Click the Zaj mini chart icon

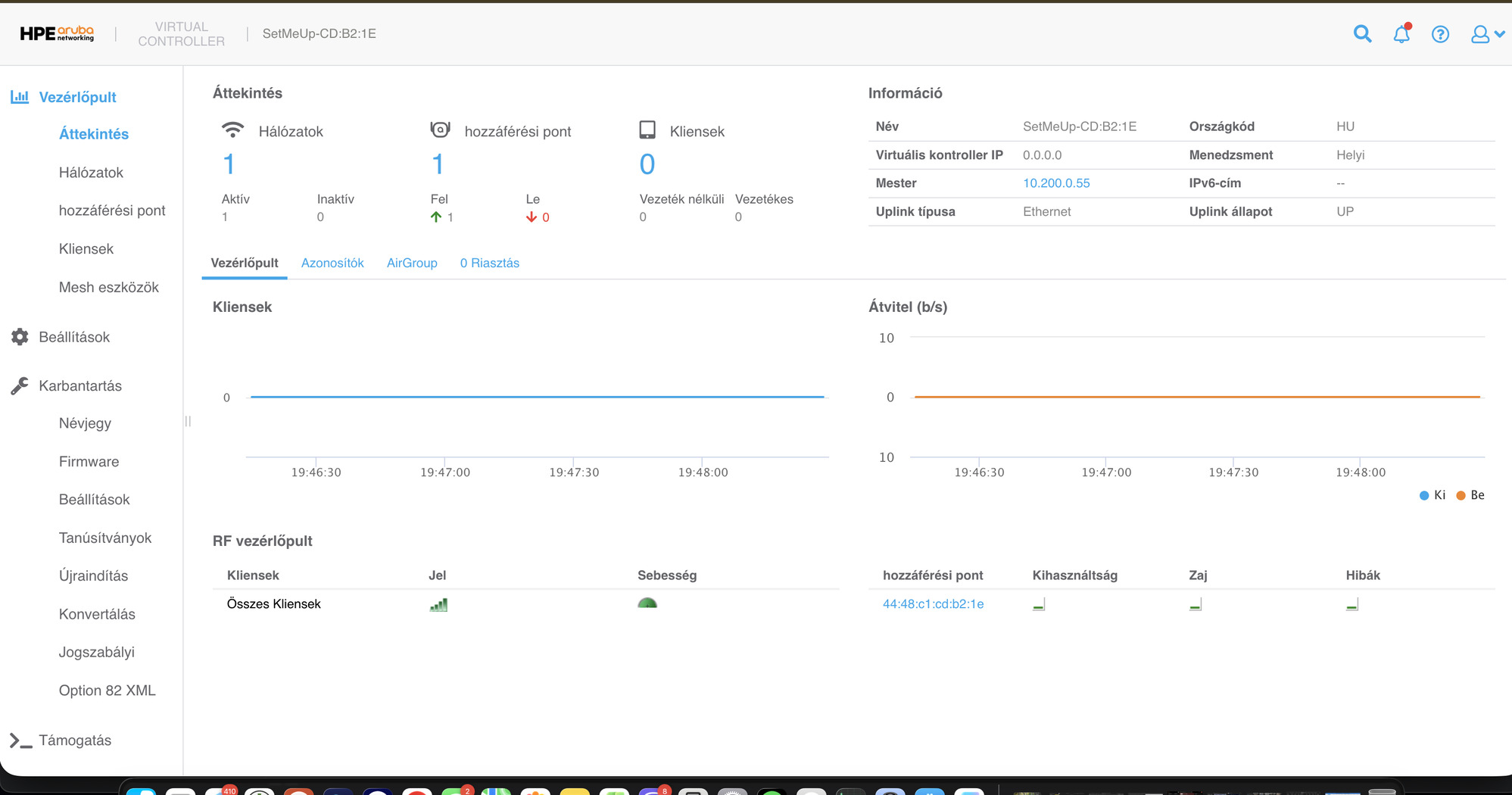(1196, 604)
